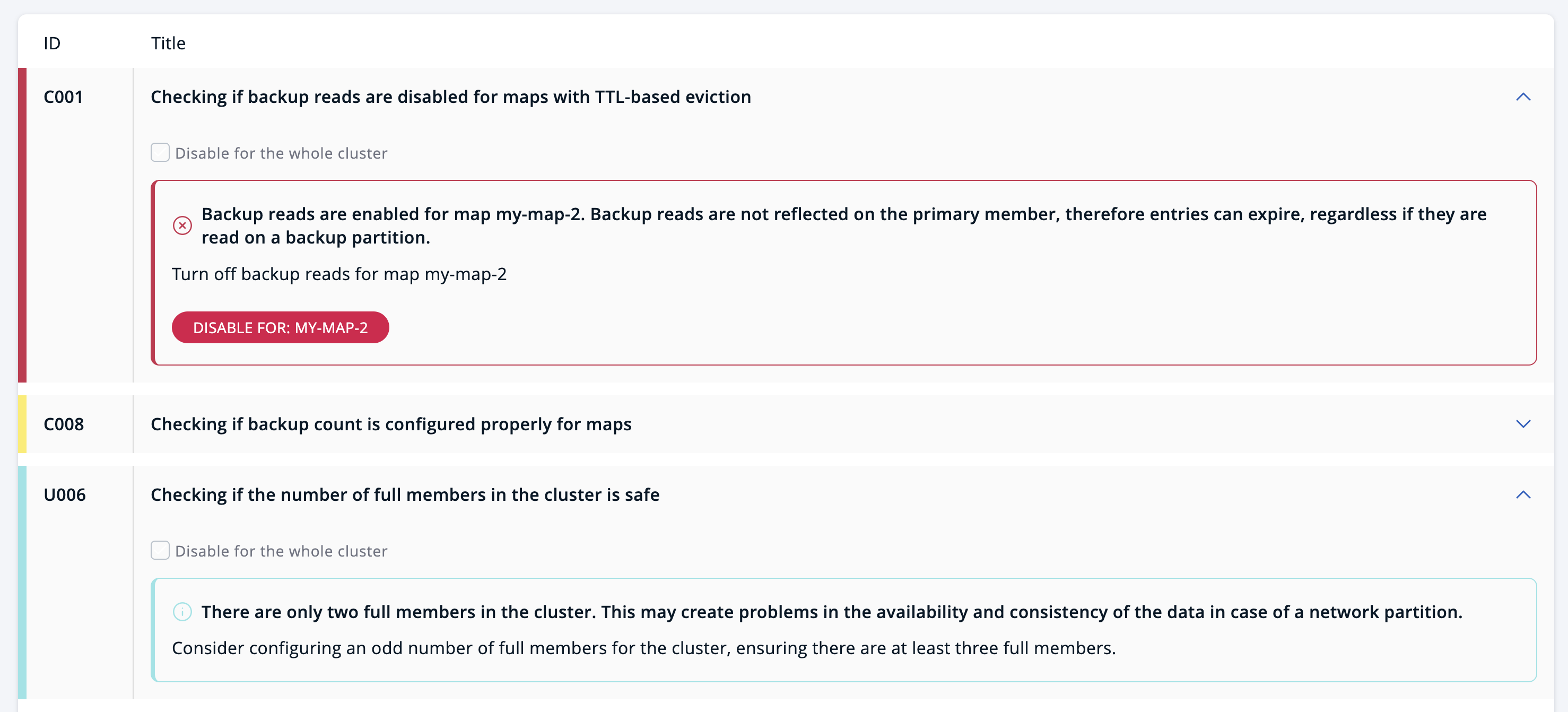Image resolution: width=1568 pixels, height=712 pixels.
Task: Click the info icon in U006 notice
Action: pyautogui.click(x=182, y=612)
